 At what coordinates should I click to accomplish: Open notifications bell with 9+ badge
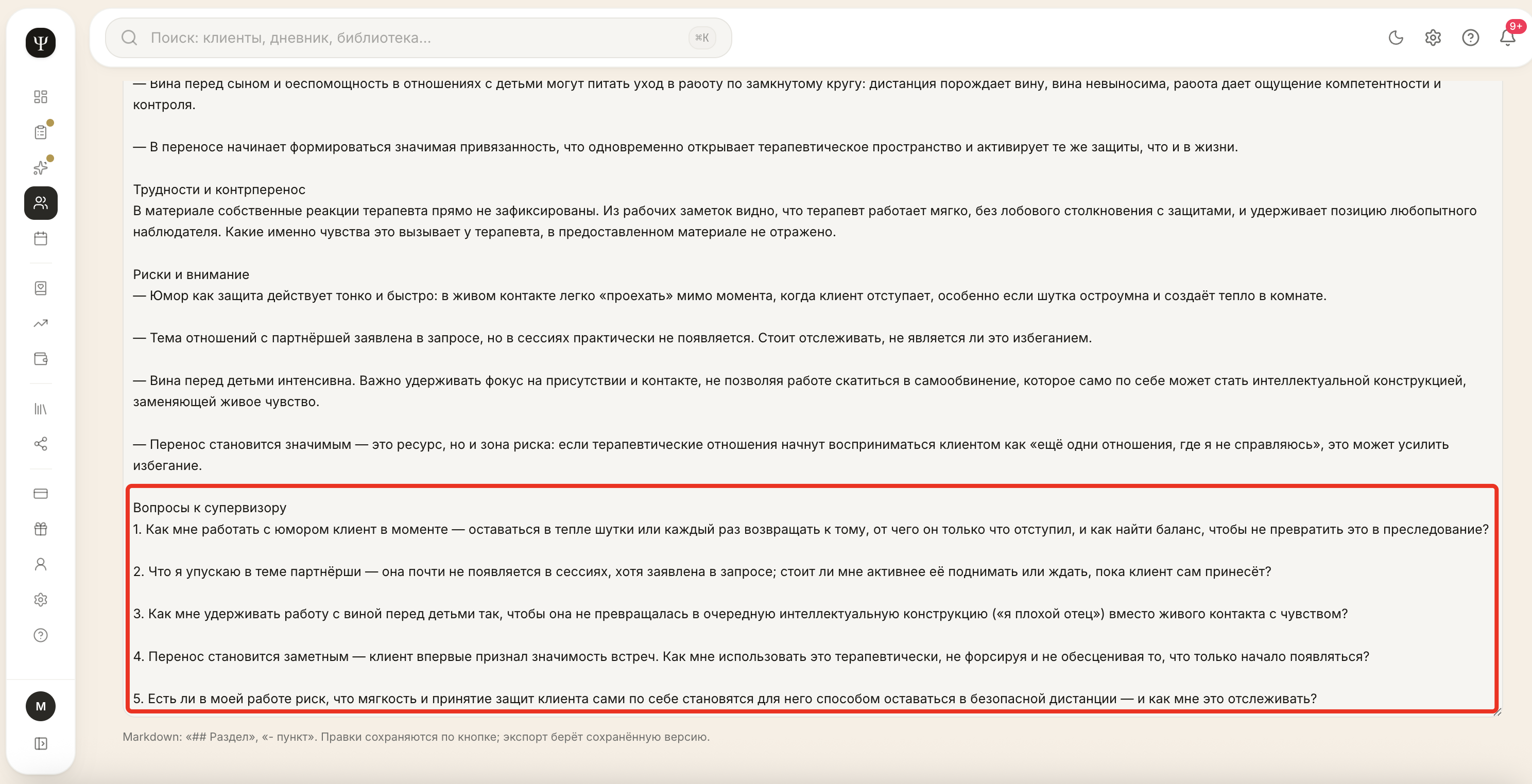point(1508,37)
